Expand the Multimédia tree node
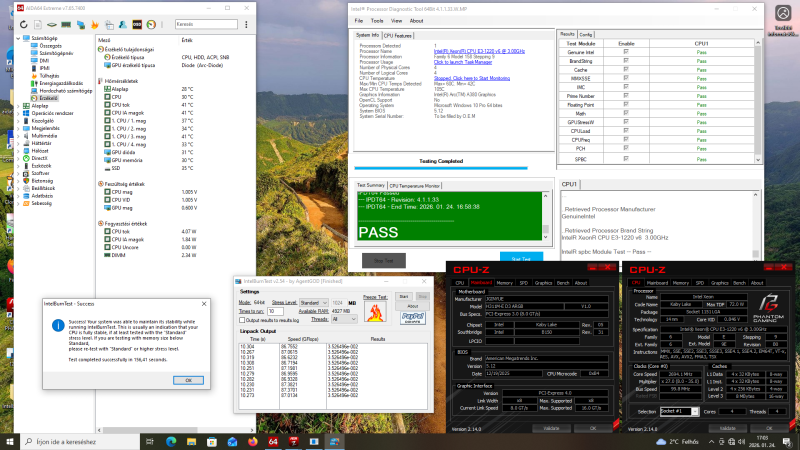The width and height of the screenshot is (800, 450). [18, 136]
